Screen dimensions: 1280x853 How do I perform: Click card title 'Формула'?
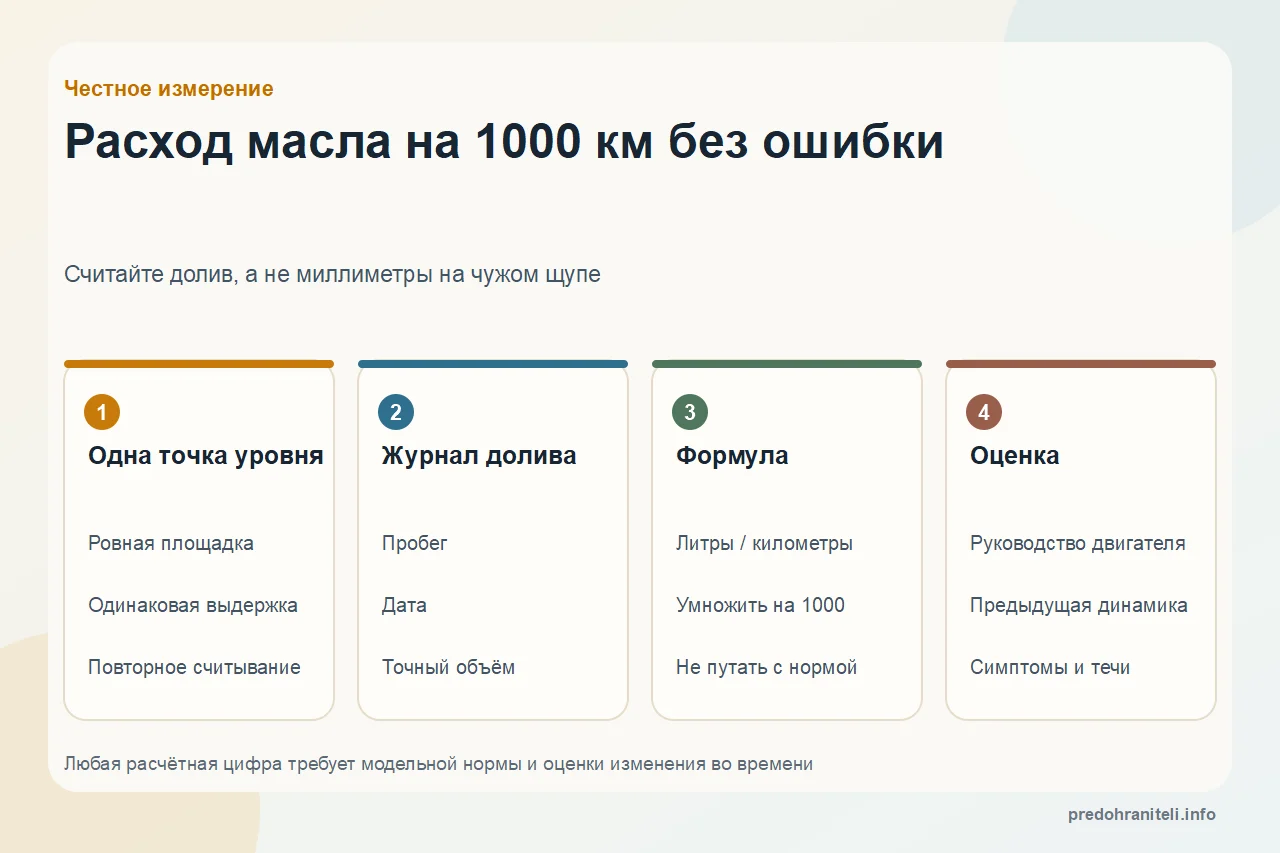coord(732,456)
